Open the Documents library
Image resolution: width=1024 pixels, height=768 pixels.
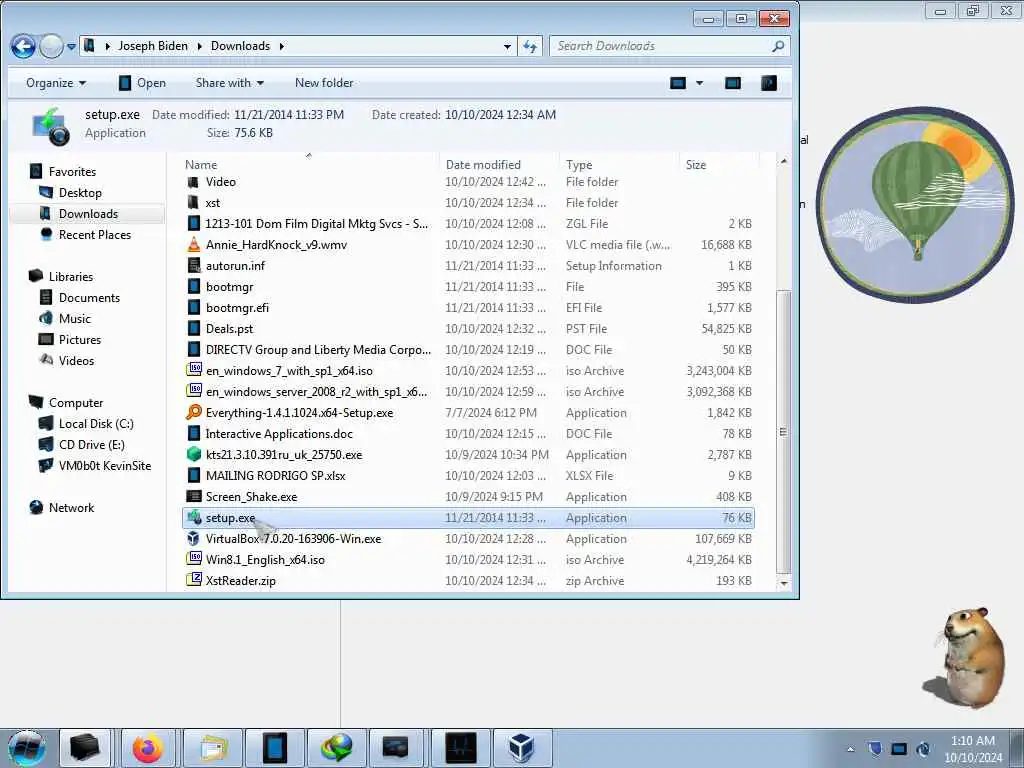pos(89,298)
